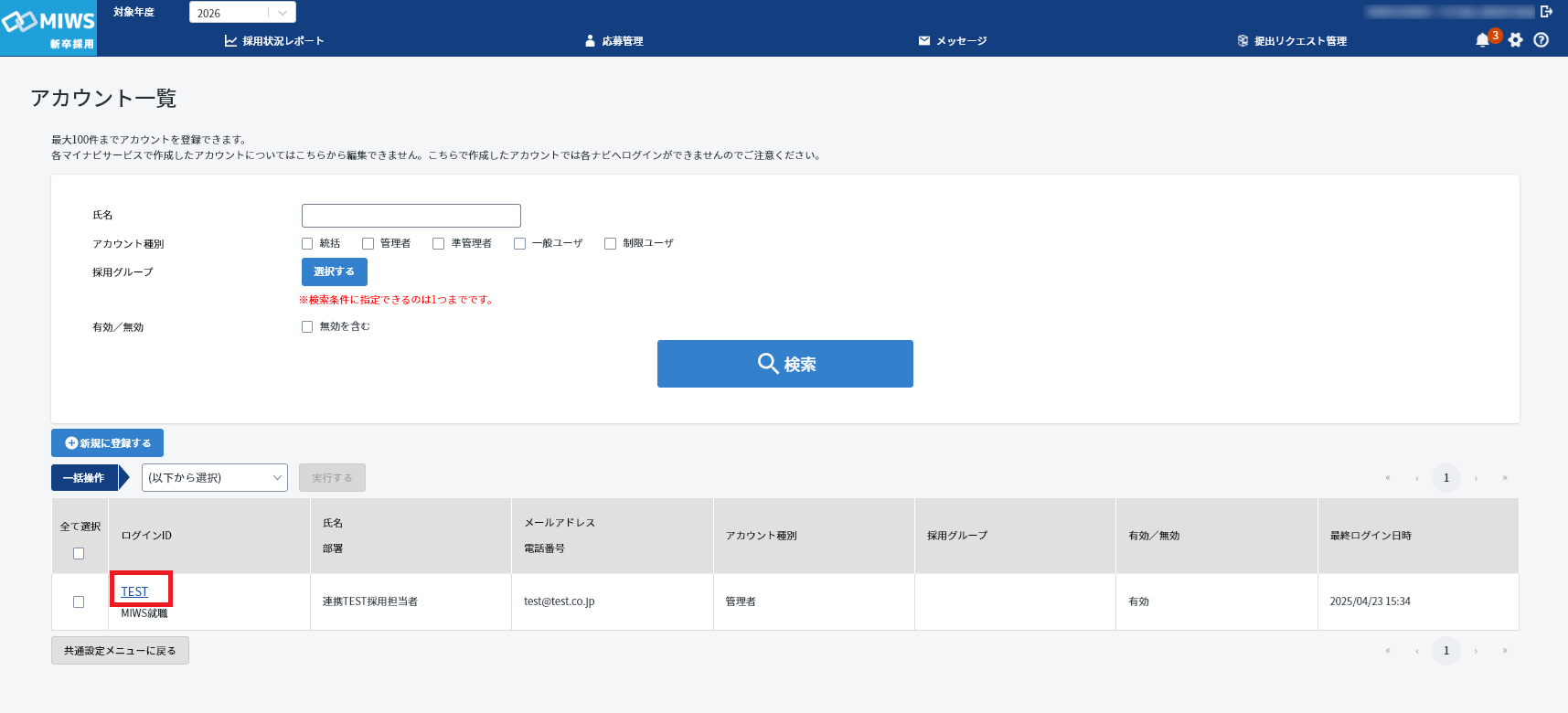Expand the 一括操作 (以下から選択) dropdown
Viewport: 1568px width, 713px height.
click(x=215, y=478)
